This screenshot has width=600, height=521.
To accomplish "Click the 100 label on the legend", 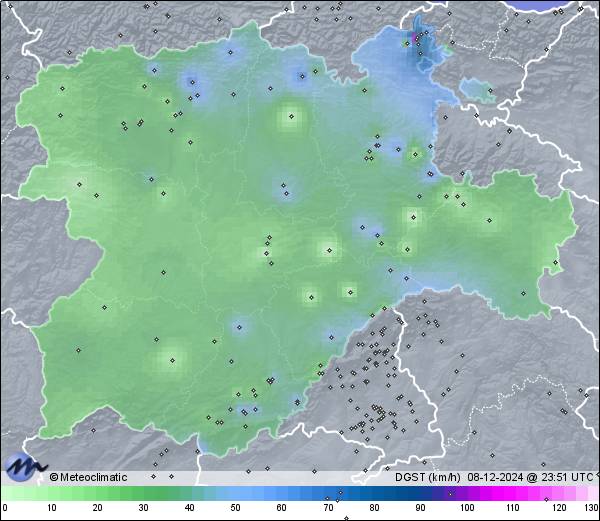I will pyautogui.click(x=467, y=508).
